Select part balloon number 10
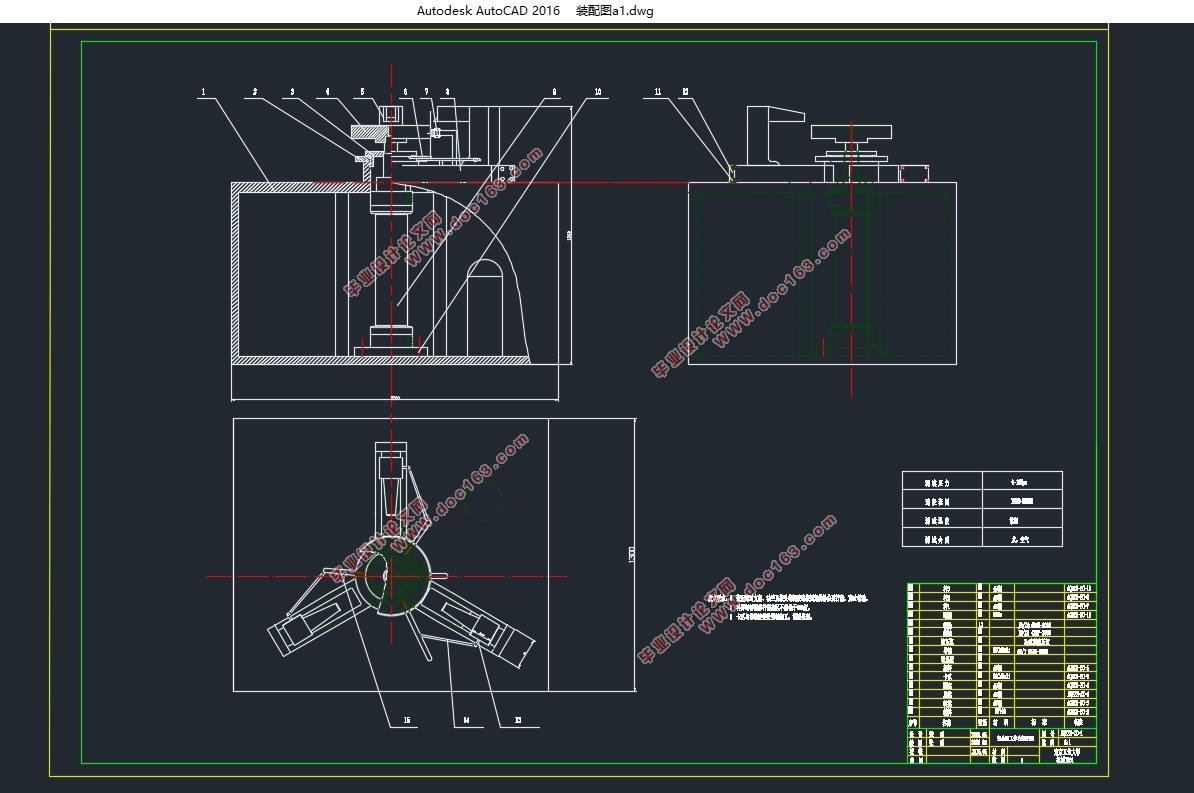 (598, 91)
